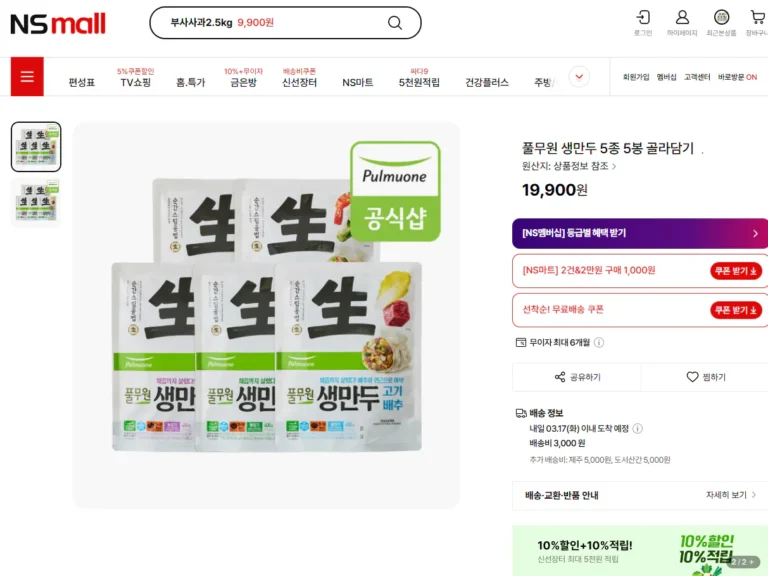Open the red hamburger category menu
This screenshot has width=768, height=576.
tap(27, 77)
